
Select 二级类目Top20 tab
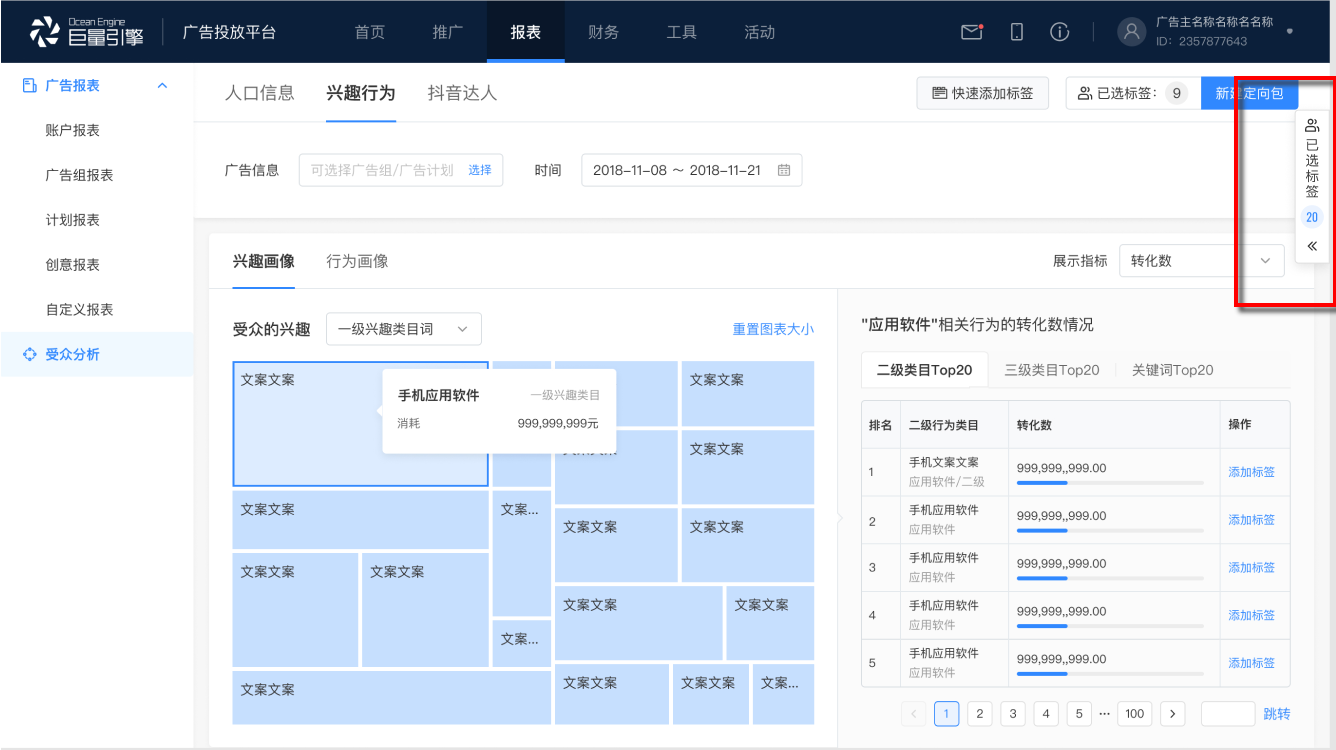(x=925, y=370)
